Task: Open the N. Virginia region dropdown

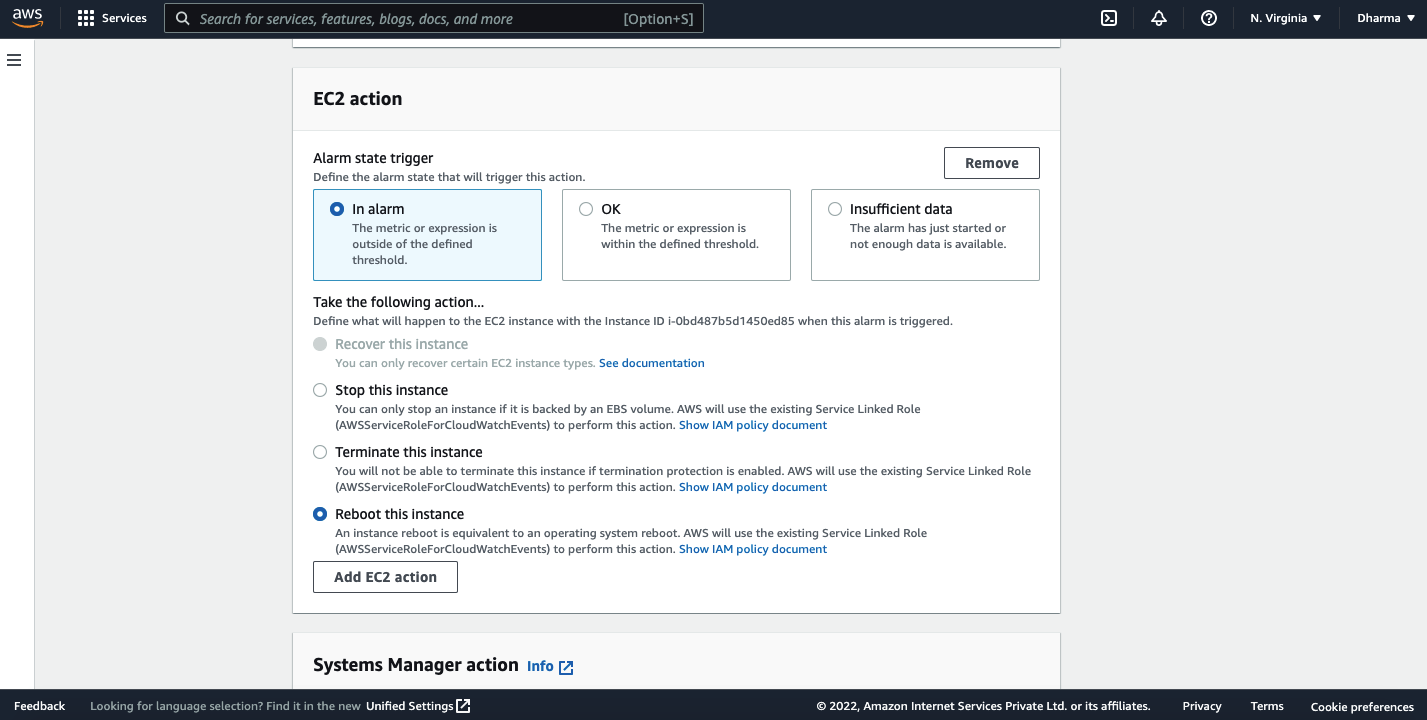Action: point(1286,18)
